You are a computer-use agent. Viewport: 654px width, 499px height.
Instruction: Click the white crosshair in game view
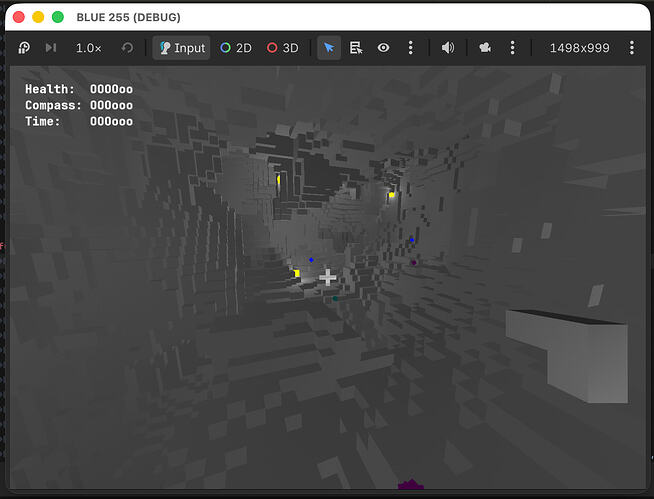click(x=328, y=277)
